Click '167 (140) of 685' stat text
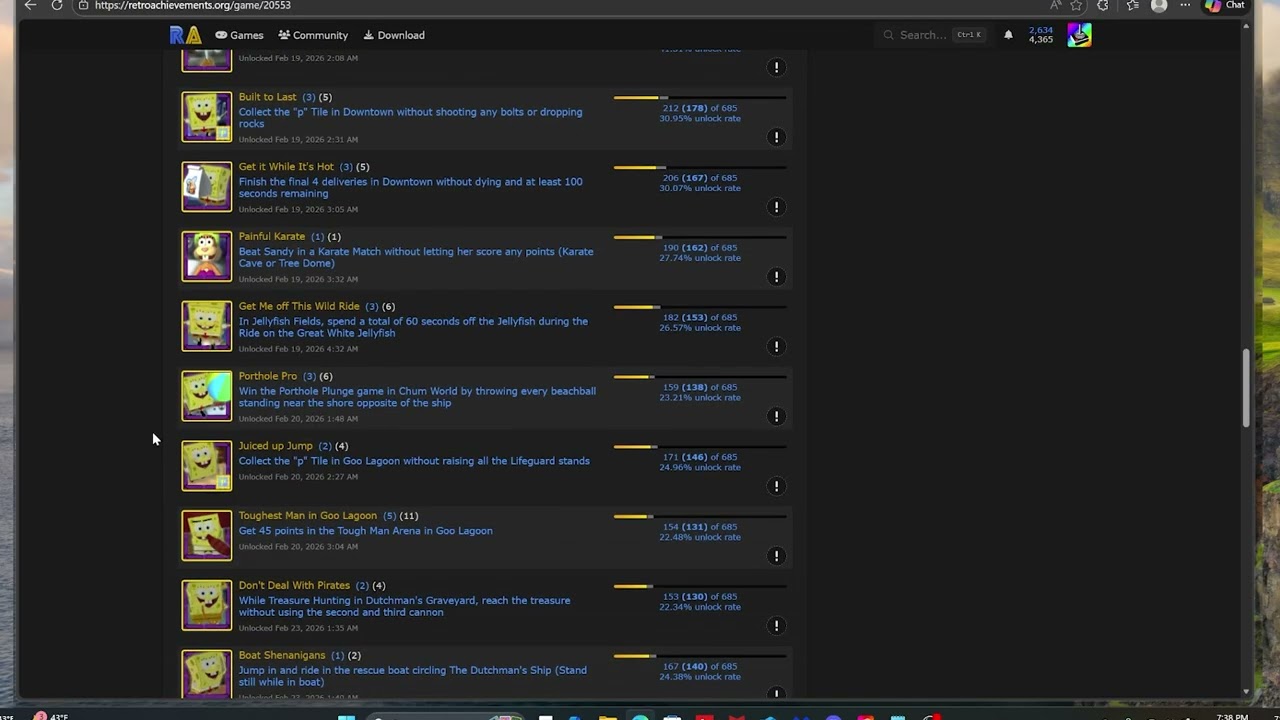This screenshot has width=1280, height=720. pyautogui.click(x=700, y=666)
